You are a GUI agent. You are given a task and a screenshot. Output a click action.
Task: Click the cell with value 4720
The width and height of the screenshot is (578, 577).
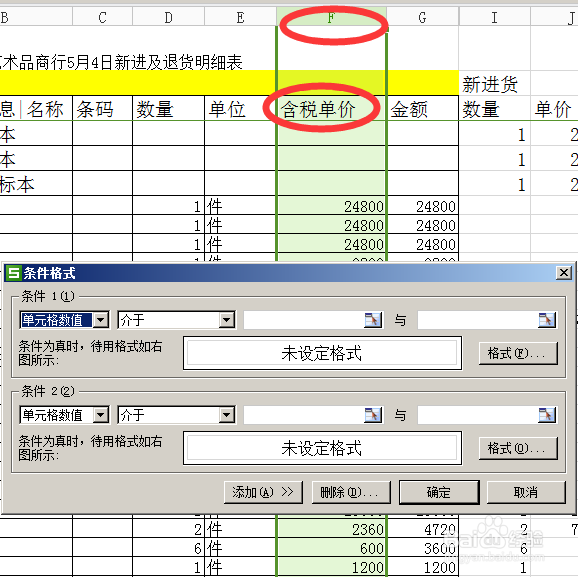[422, 529]
